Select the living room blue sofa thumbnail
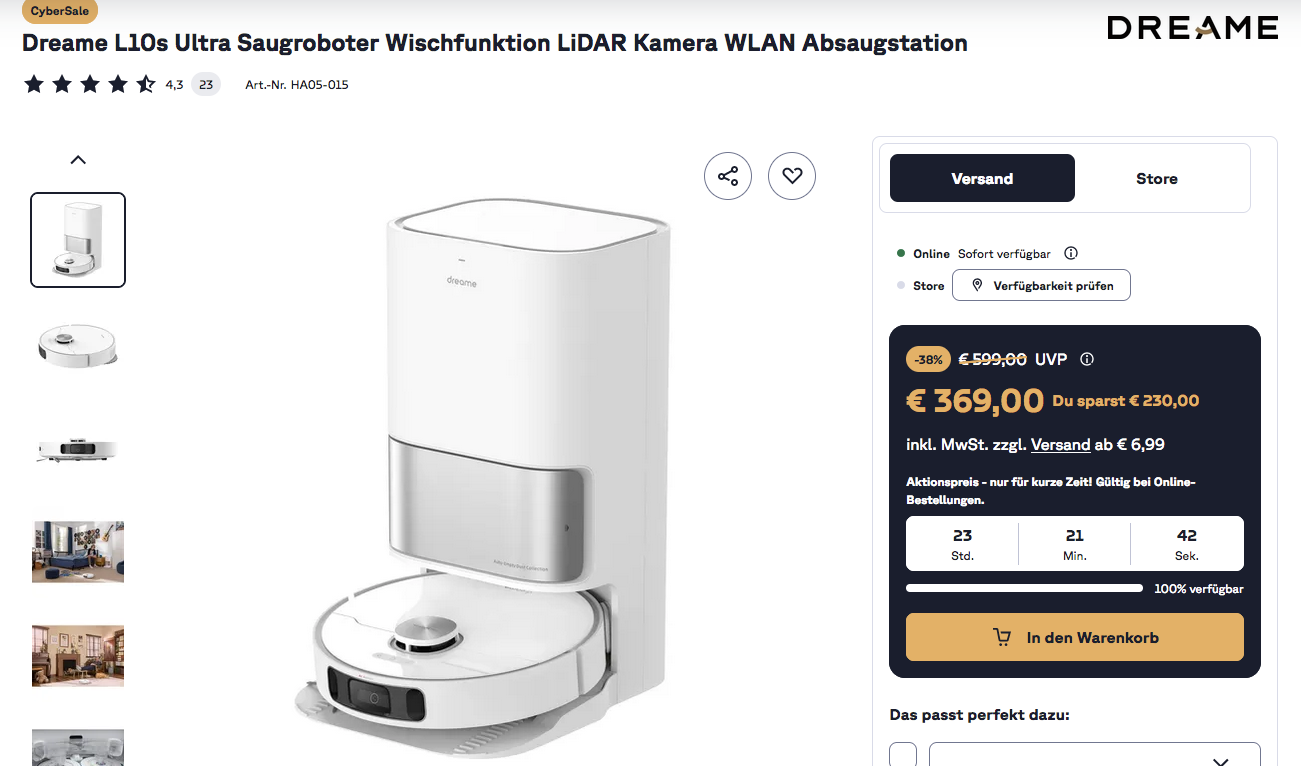Screen dimensions: 1301x766 point(78,551)
